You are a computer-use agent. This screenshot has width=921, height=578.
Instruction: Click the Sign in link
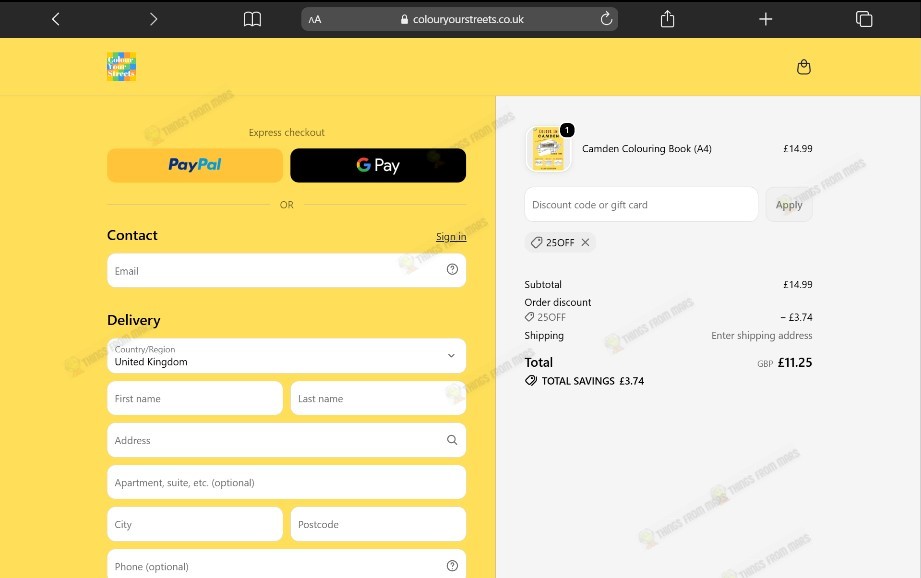(x=451, y=237)
